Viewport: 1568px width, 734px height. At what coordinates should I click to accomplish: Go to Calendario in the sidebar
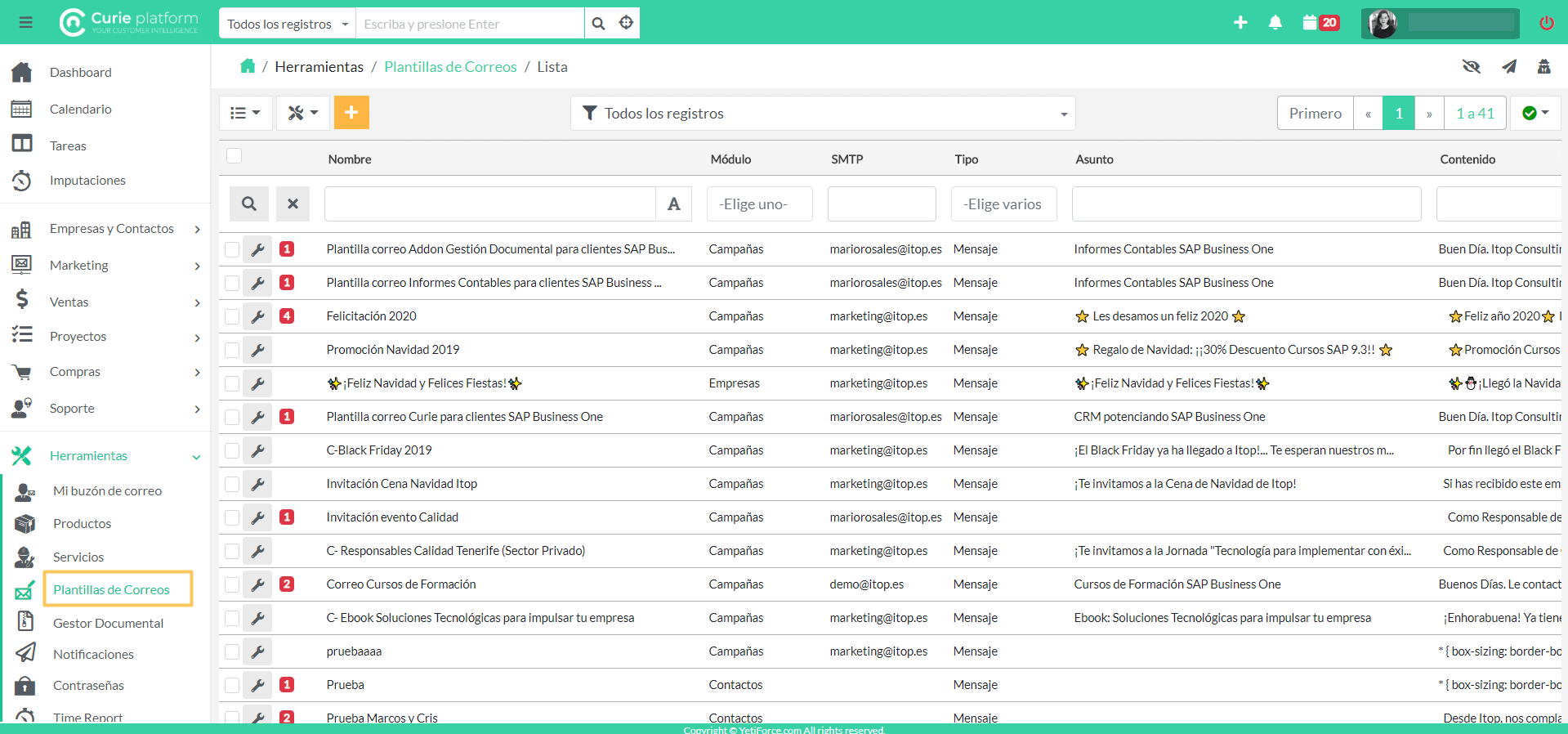pos(80,109)
